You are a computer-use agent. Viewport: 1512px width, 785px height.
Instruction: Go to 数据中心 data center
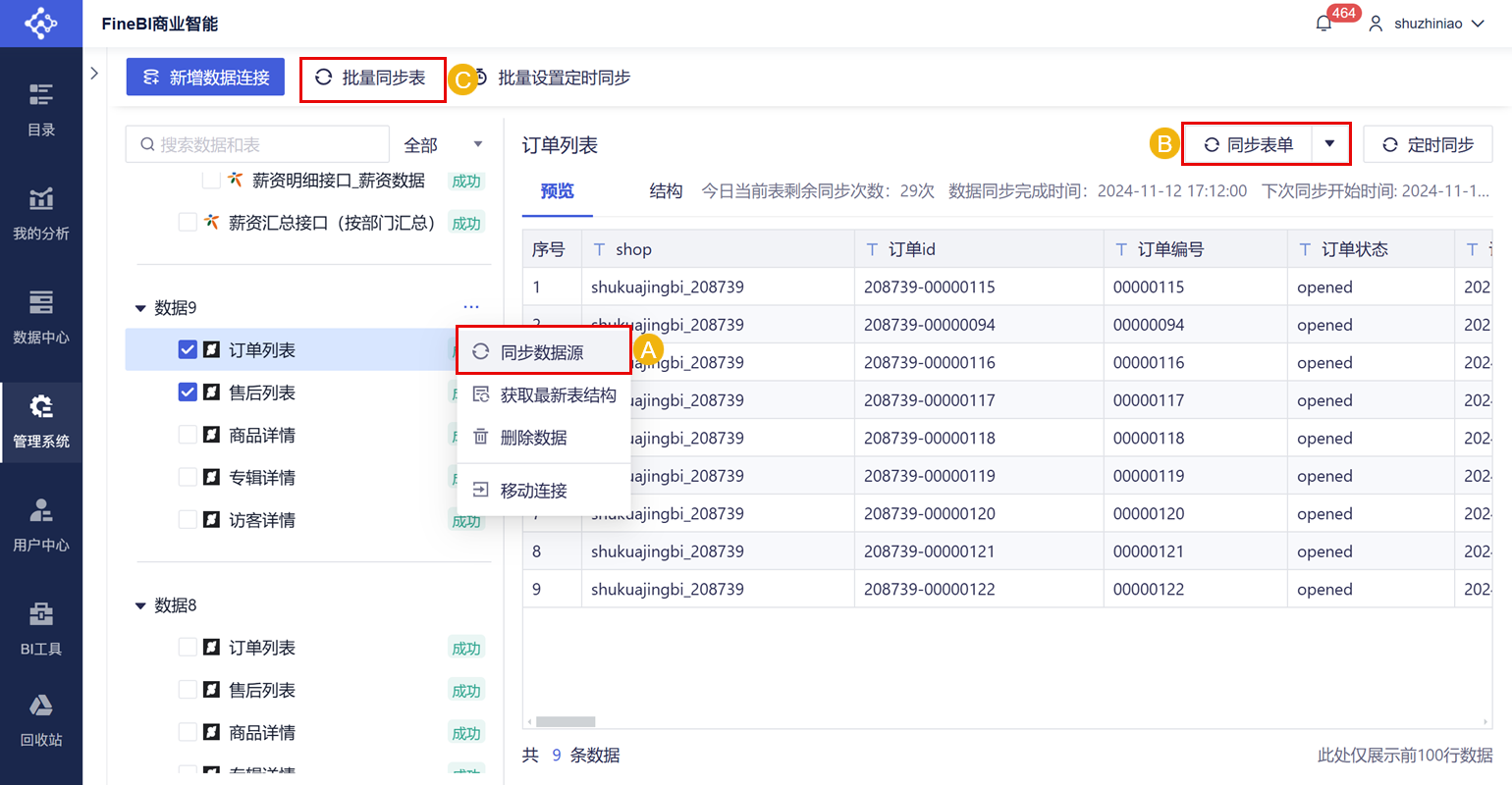pos(41,318)
